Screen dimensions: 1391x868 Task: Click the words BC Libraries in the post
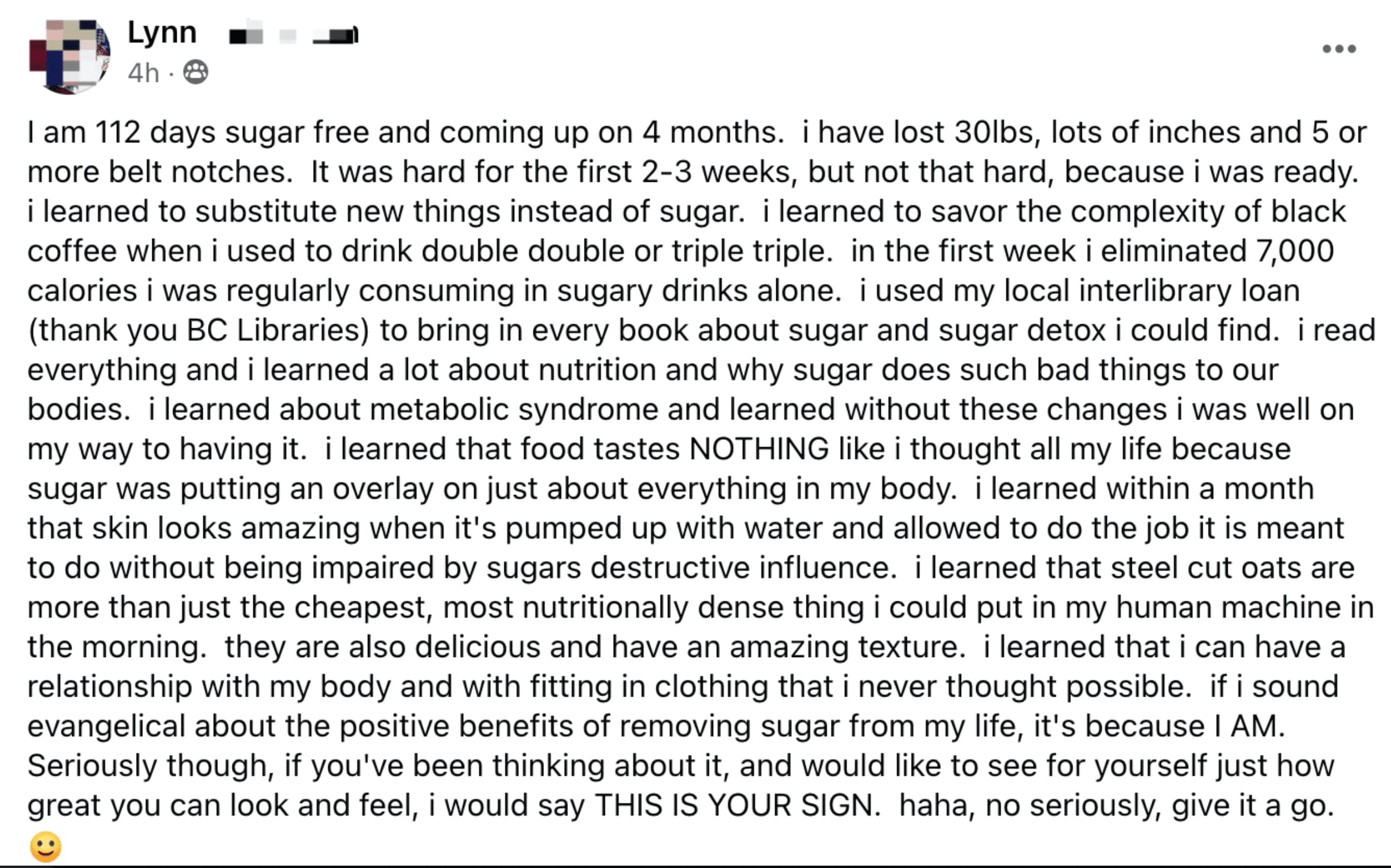click(x=277, y=330)
